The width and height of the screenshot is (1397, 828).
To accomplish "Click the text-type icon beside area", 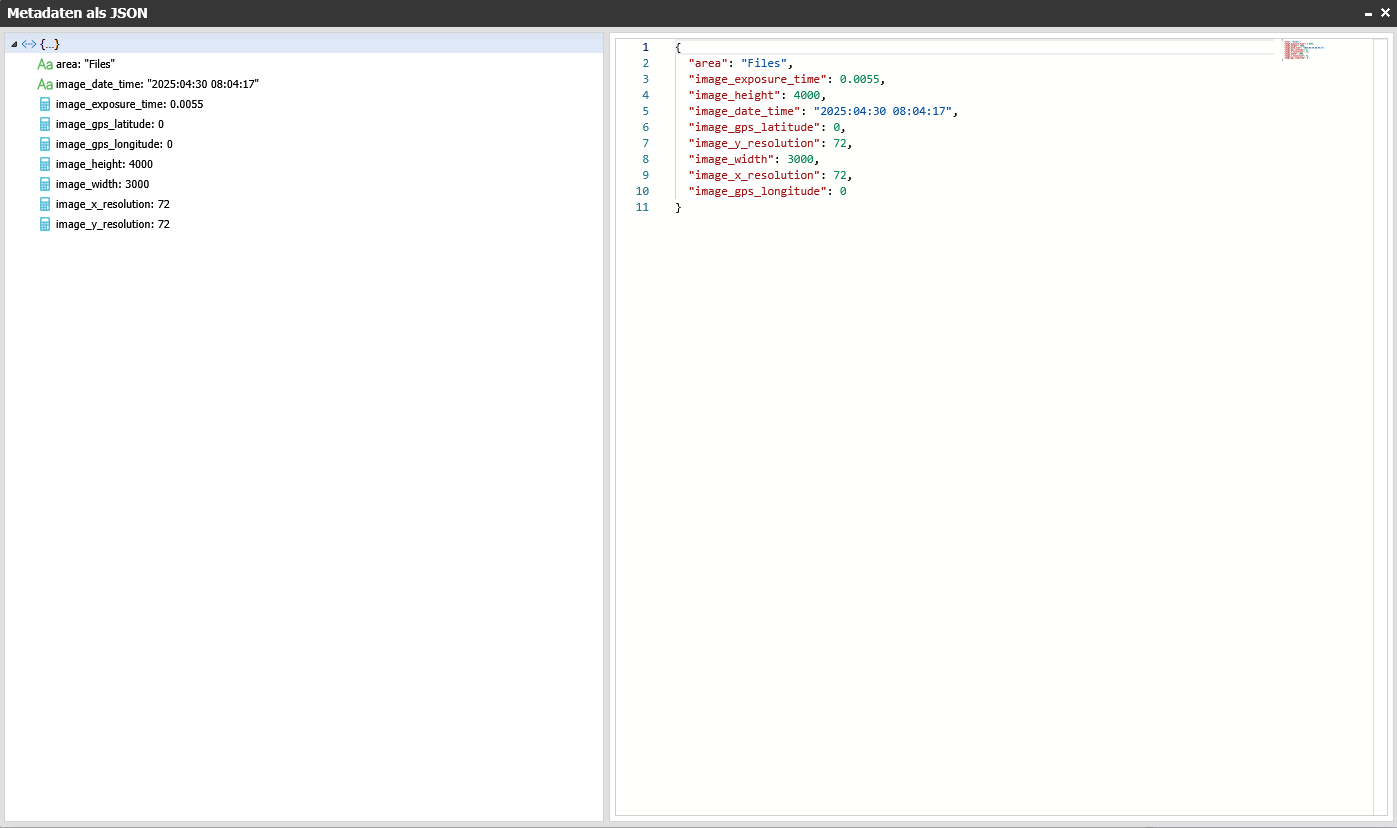I will pyautogui.click(x=45, y=64).
